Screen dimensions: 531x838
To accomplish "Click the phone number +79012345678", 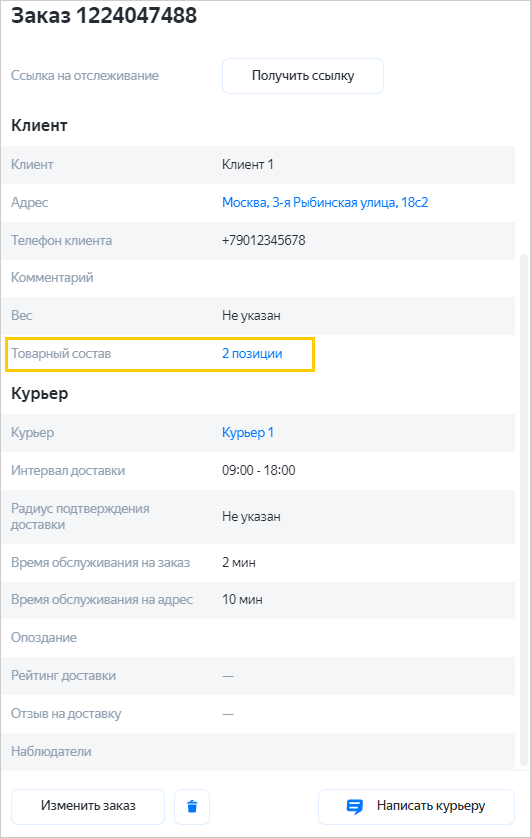I will (x=263, y=240).
